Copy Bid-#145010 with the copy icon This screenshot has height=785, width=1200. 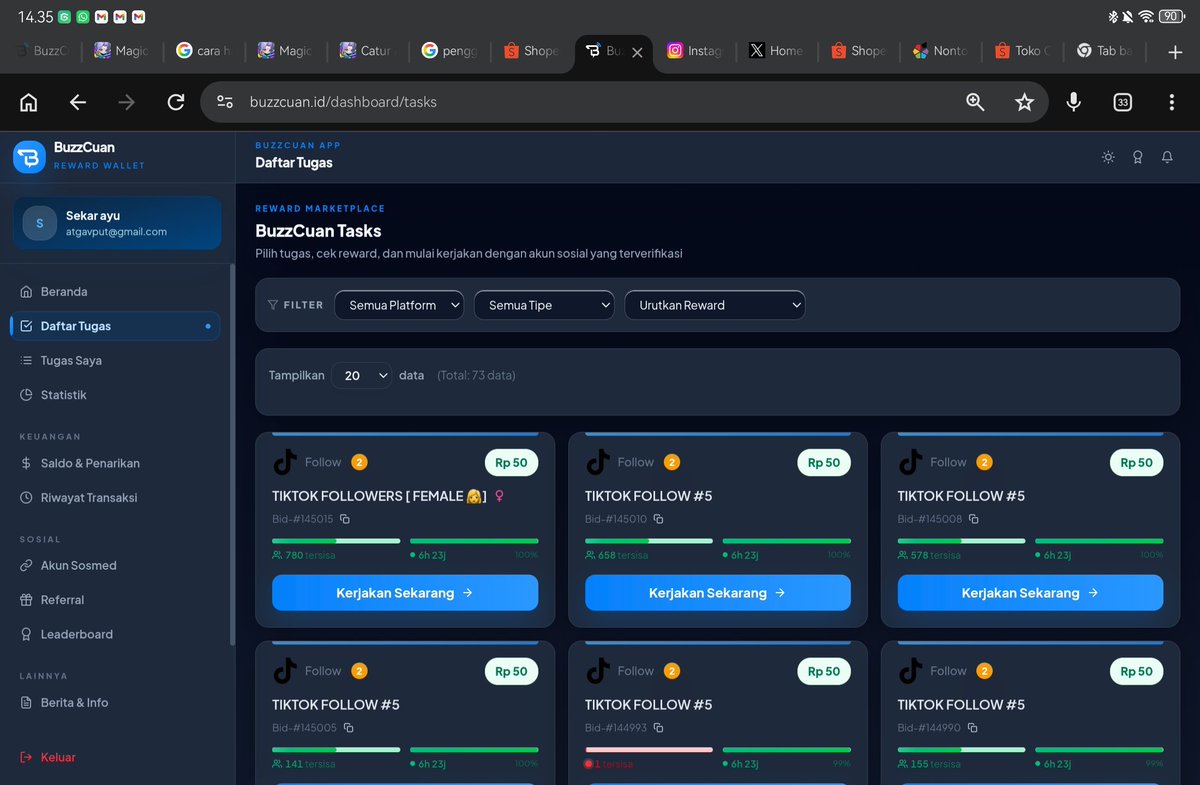[658, 519]
